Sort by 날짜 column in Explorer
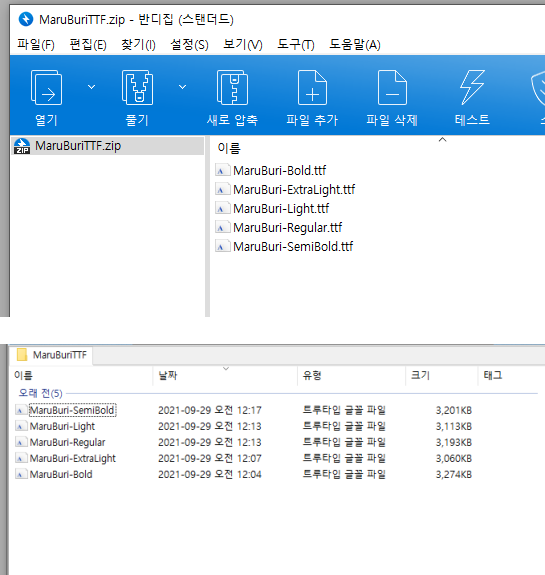 pyautogui.click(x=168, y=376)
